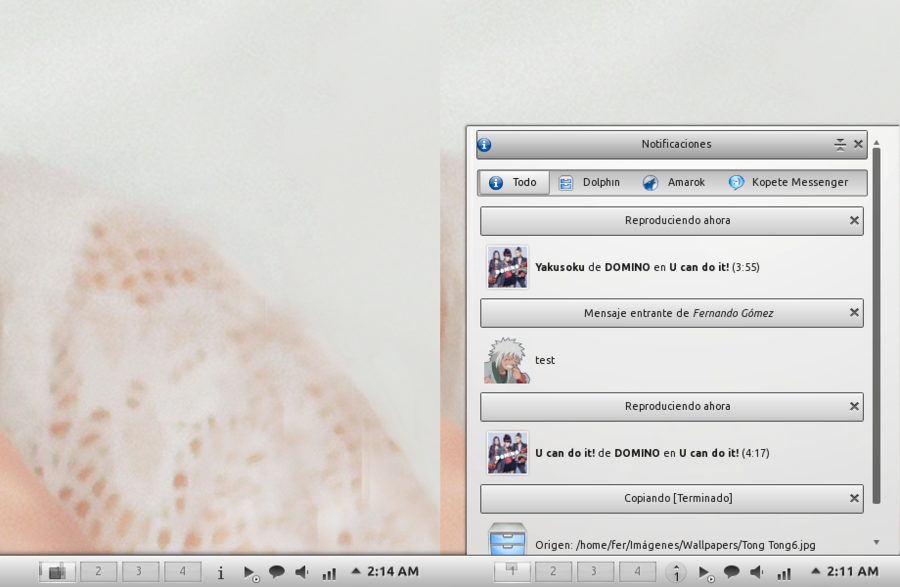The height and width of the screenshot is (587, 900).
Task: Switch to virtual desktop 2 in right pager
Action: (x=553, y=572)
